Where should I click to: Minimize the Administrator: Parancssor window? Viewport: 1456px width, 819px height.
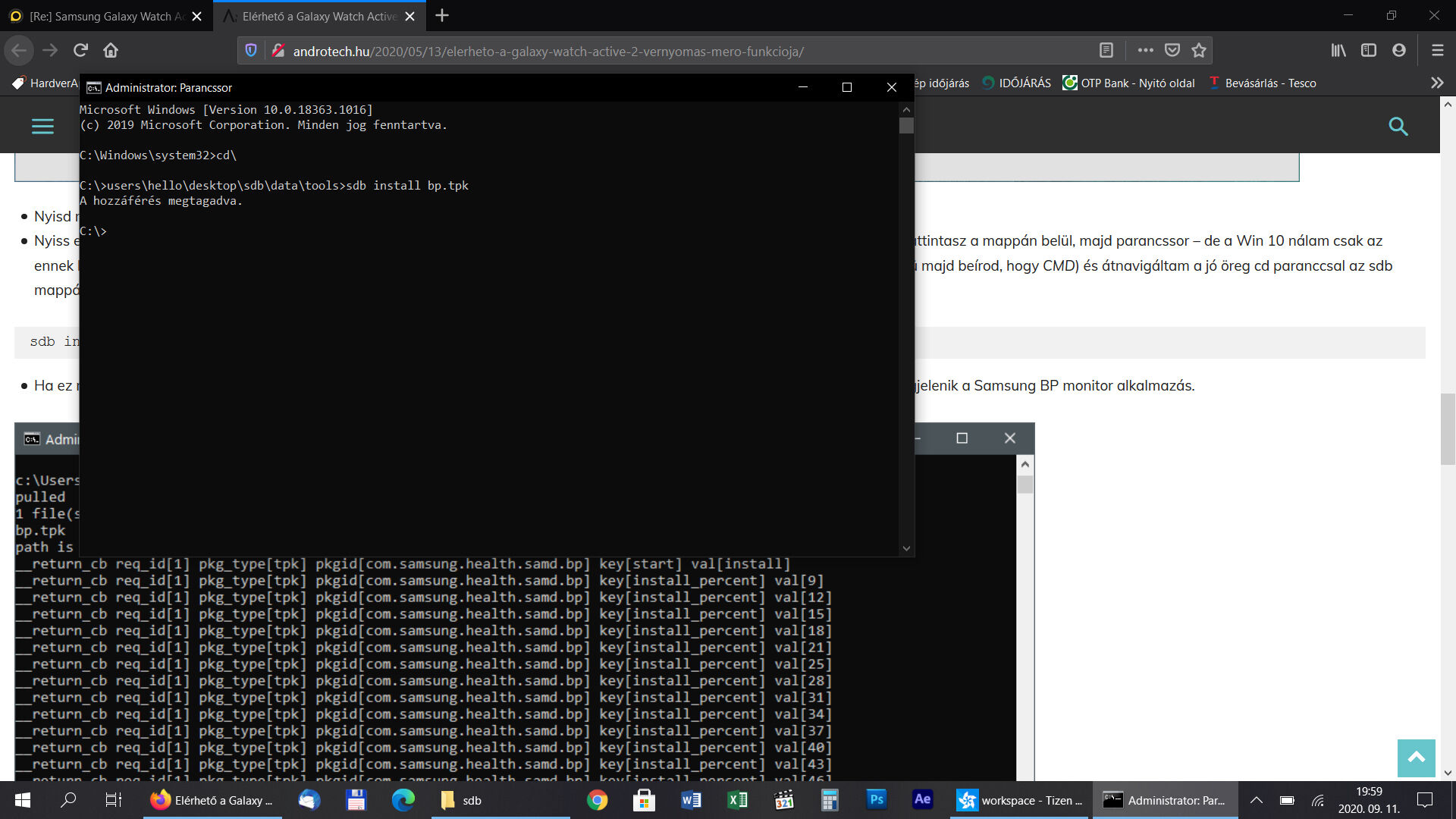(x=803, y=87)
